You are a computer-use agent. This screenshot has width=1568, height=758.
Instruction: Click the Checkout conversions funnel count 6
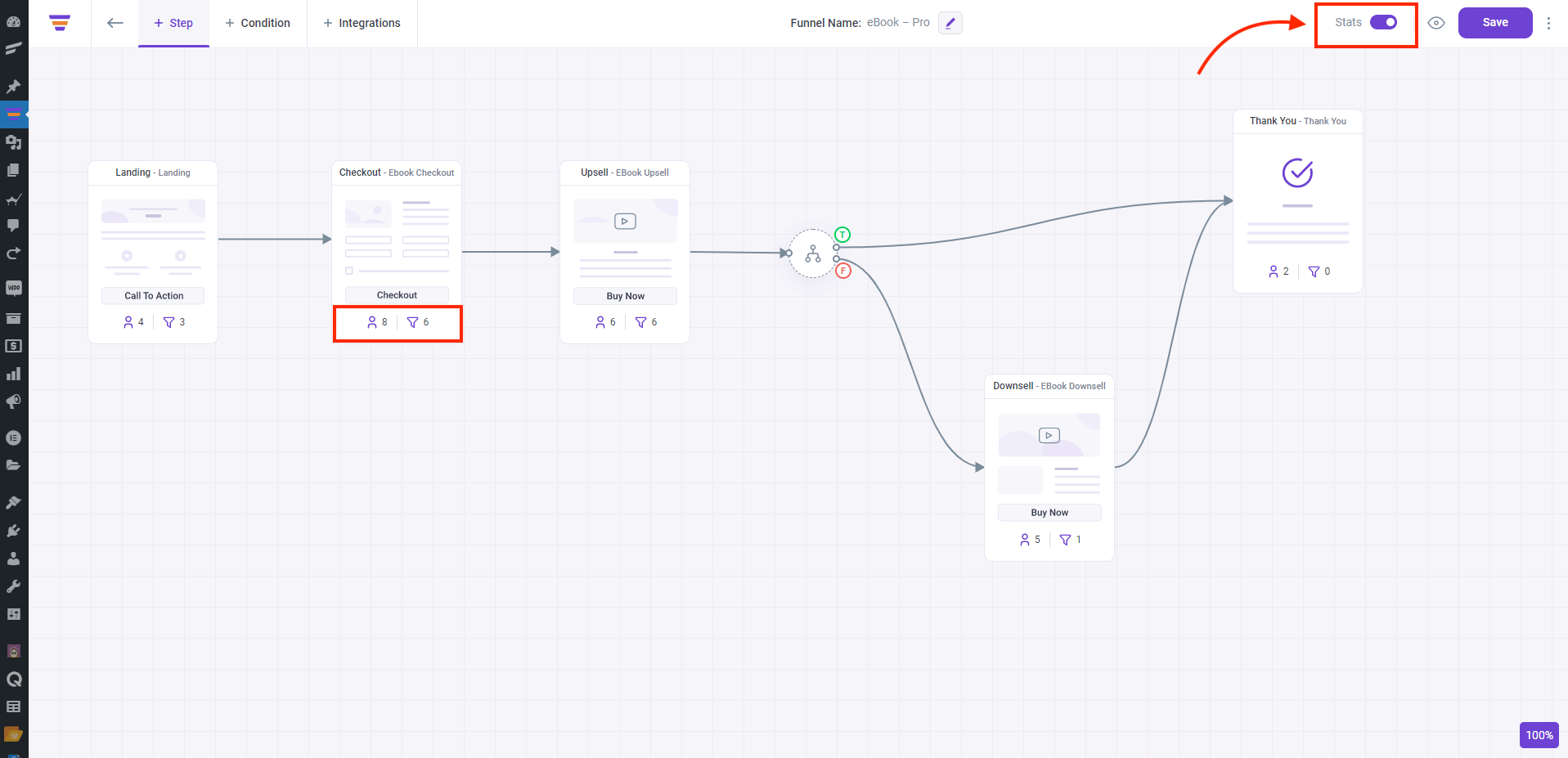coord(418,322)
